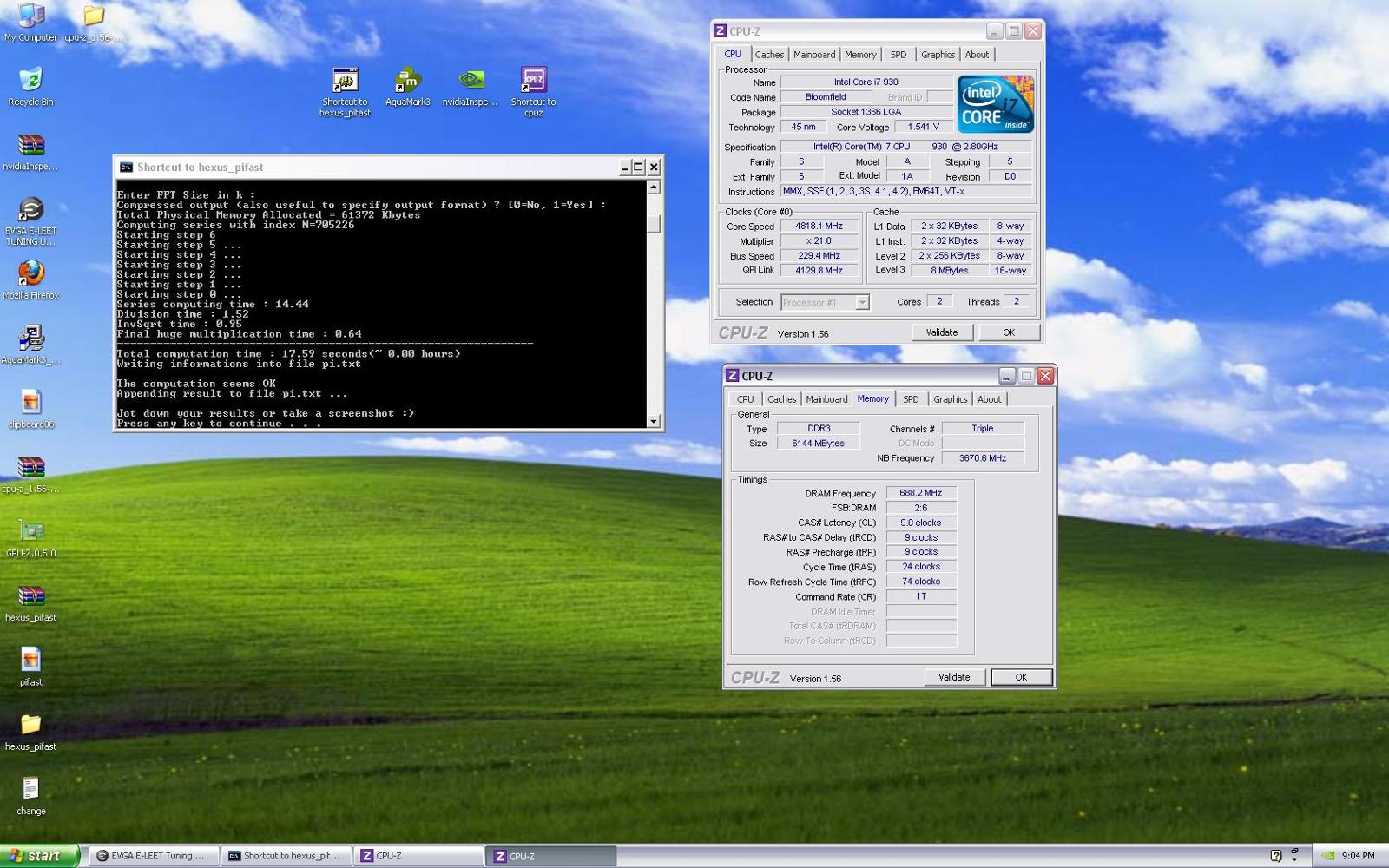Click OK in lower CPU-Z memory window
Image resolution: width=1389 pixels, height=868 pixels.
(x=1021, y=677)
